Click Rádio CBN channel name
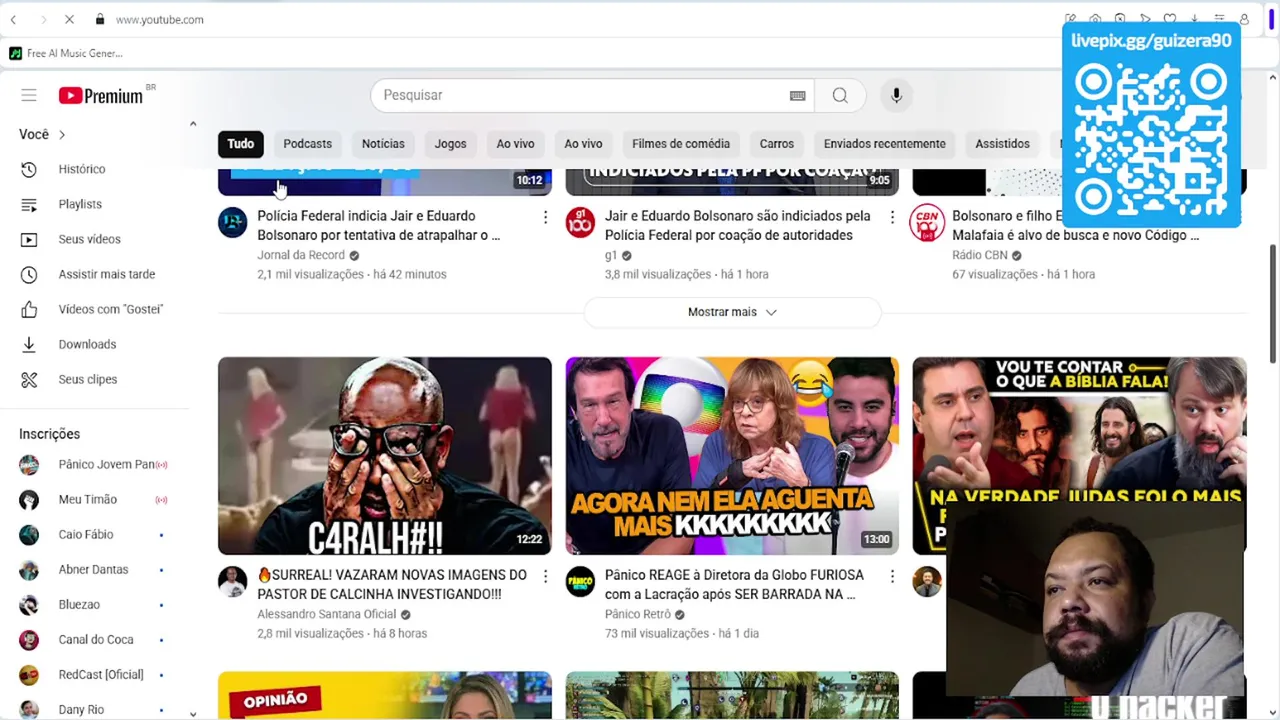Screen dimensions: 1280x720 pyautogui.click(x=980, y=255)
